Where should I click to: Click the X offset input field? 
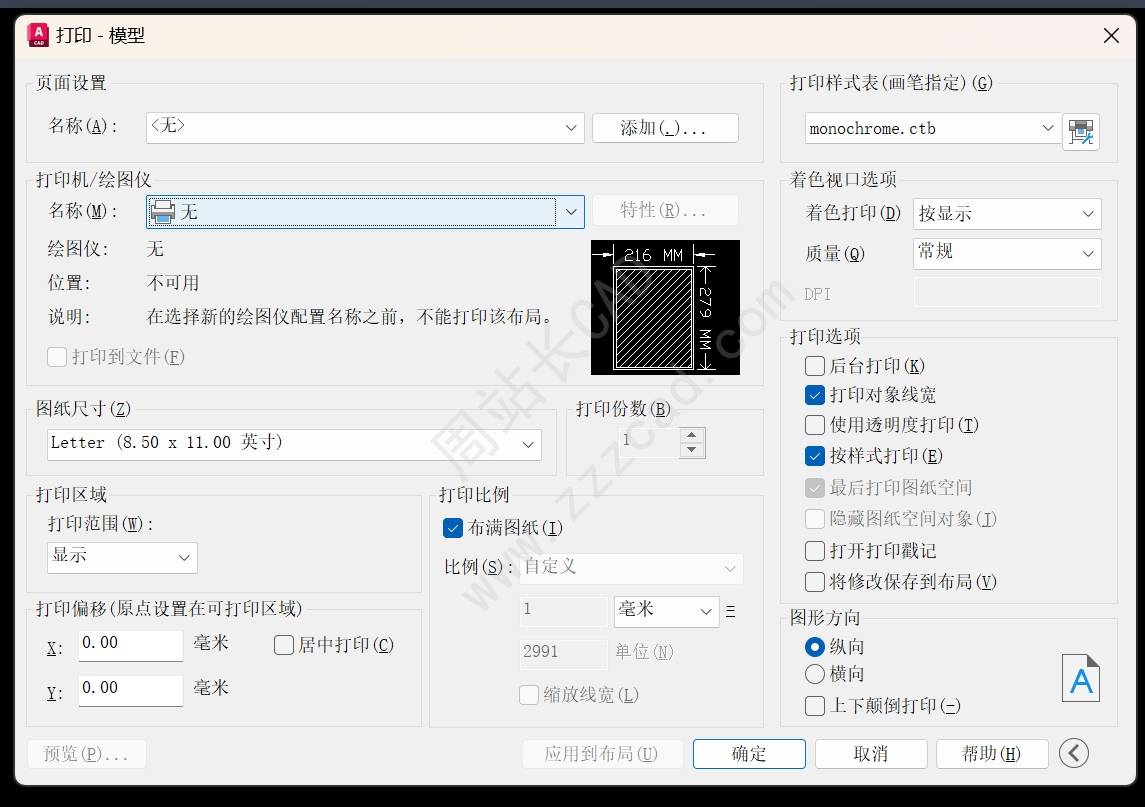pos(131,646)
